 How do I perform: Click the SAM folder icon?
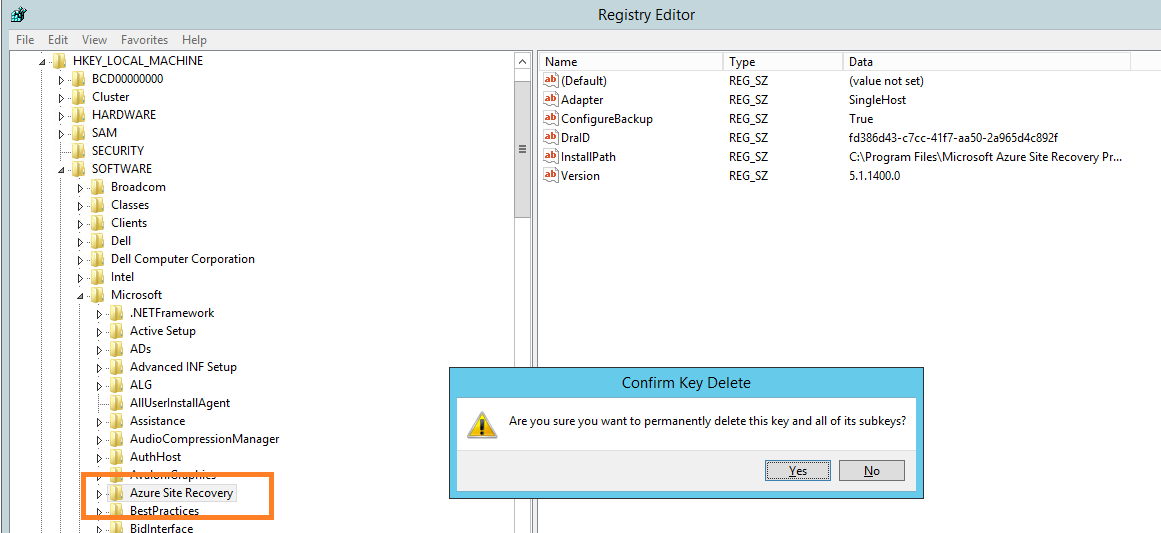click(78, 133)
